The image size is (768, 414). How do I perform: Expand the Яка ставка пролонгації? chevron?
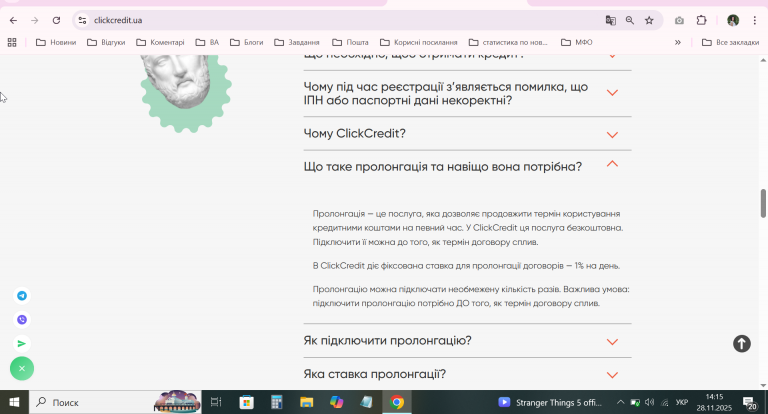pos(612,375)
